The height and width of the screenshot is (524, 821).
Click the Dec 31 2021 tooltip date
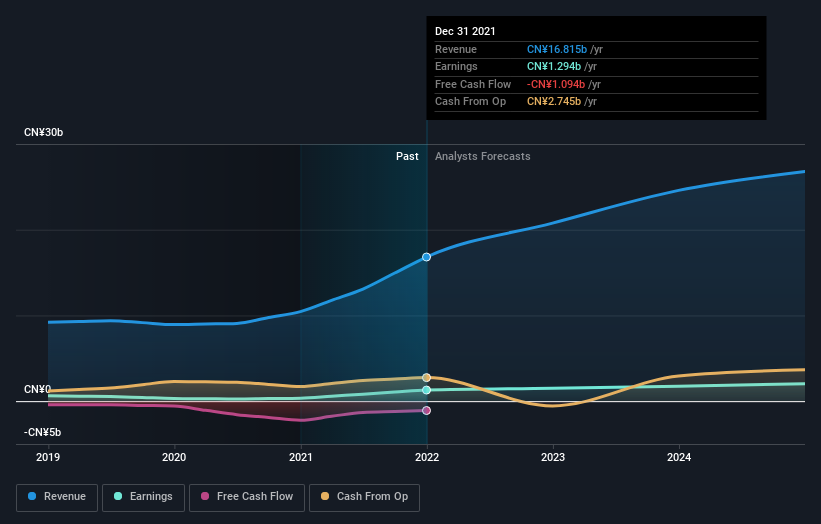pyautogui.click(x=465, y=31)
